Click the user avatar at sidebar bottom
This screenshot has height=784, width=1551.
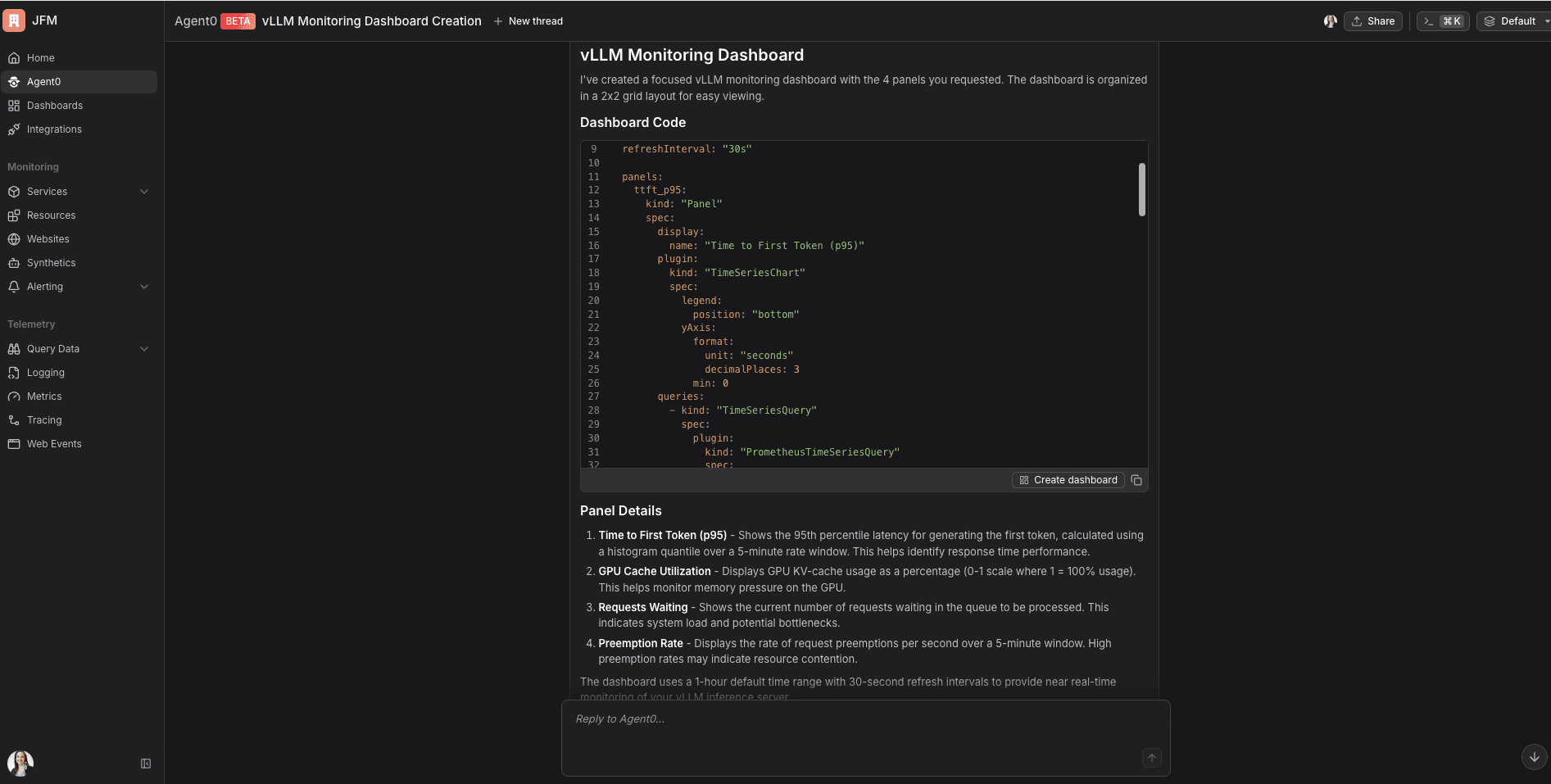point(20,764)
